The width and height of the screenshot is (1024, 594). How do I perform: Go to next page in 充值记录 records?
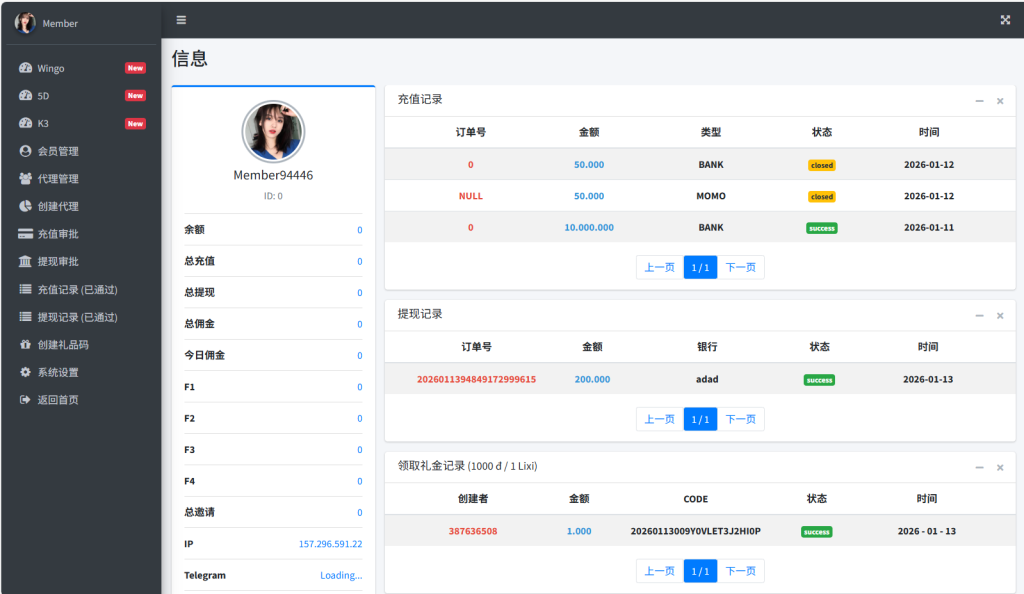click(x=741, y=267)
